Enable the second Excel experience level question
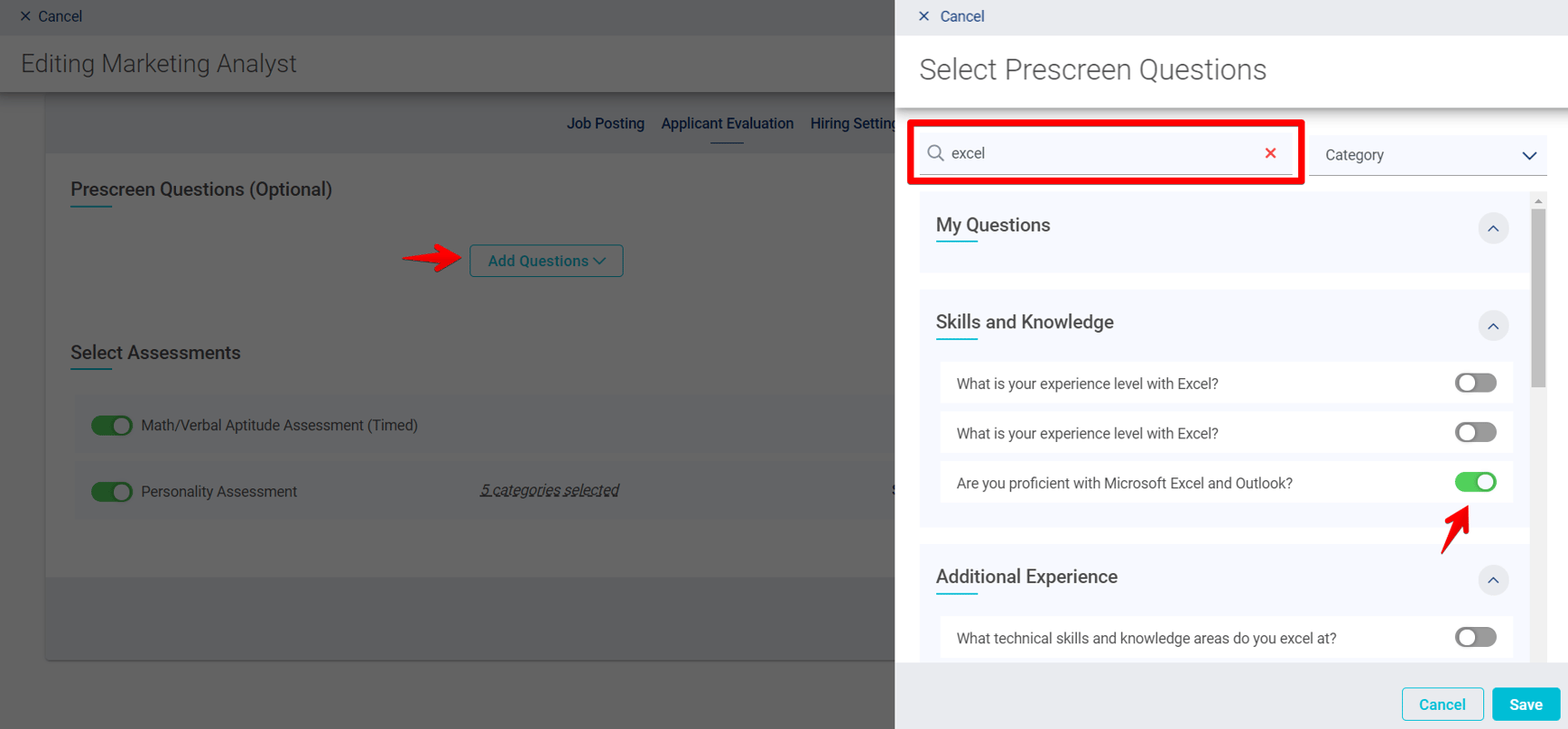The height and width of the screenshot is (729, 1568). [1475, 432]
